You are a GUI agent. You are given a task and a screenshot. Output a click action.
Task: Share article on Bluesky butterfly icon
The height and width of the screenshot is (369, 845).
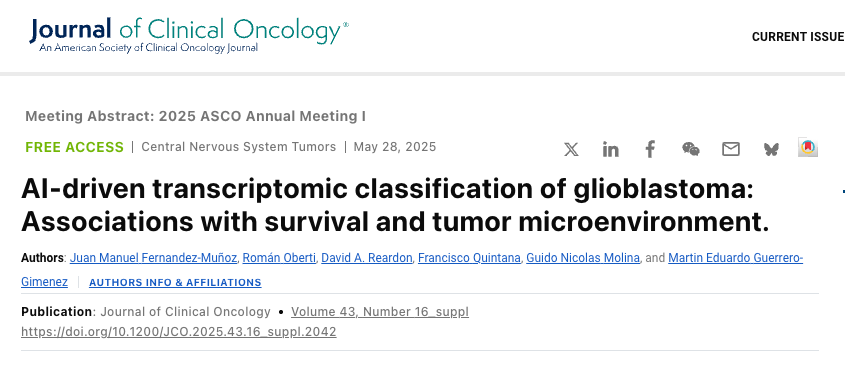coord(771,149)
